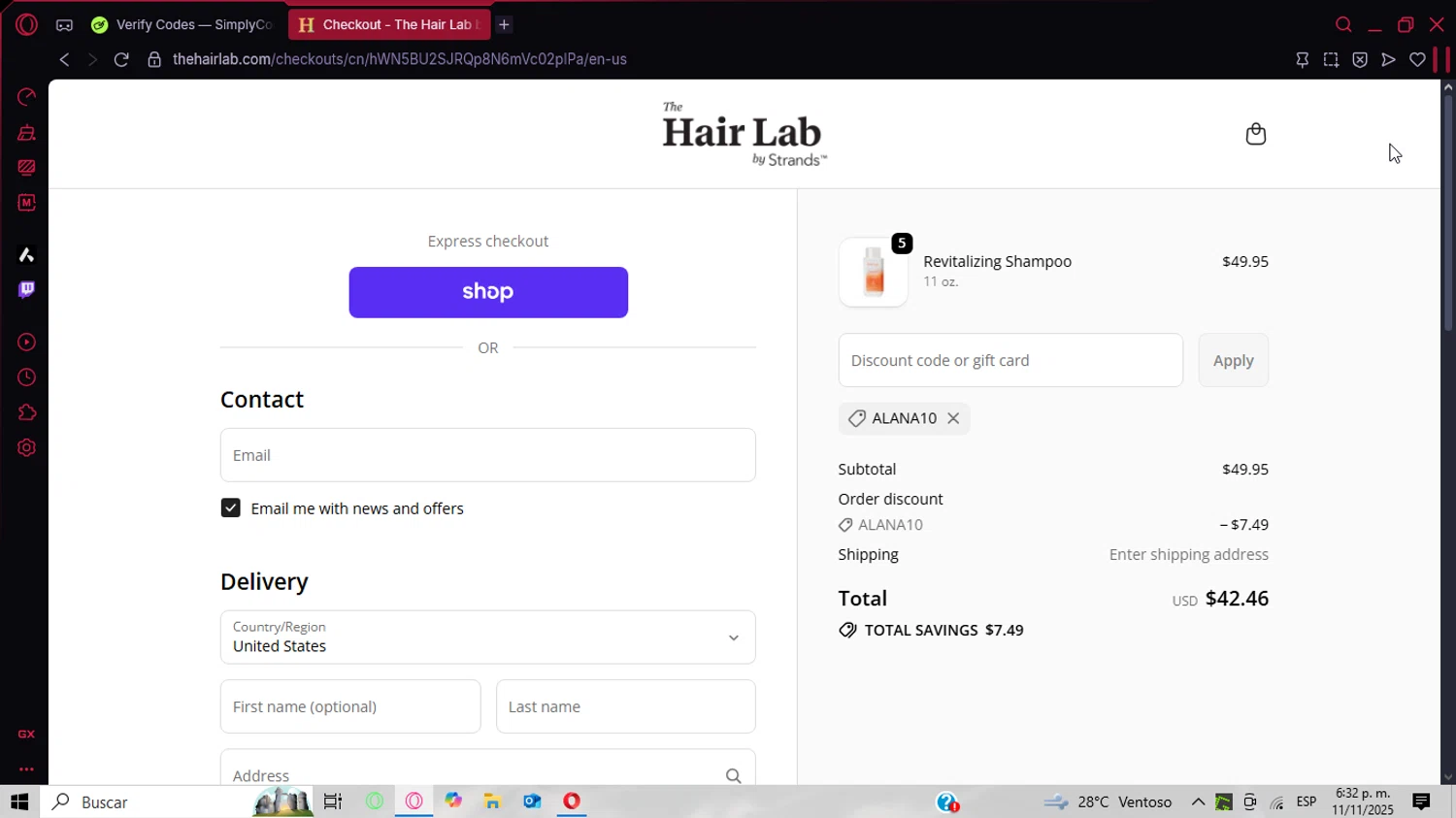The width and height of the screenshot is (1456, 818).
Task: Click the pinboard pin icon
Action: [x=1303, y=60]
